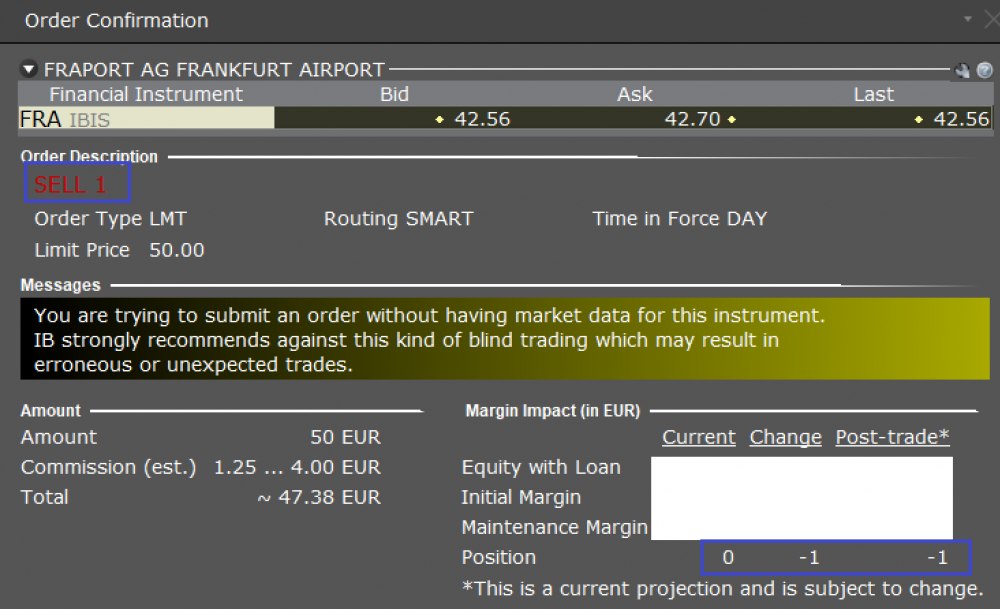Click the Position change value -1
The width and height of the screenshot is (1000, 609).
(x=809, y=557)
